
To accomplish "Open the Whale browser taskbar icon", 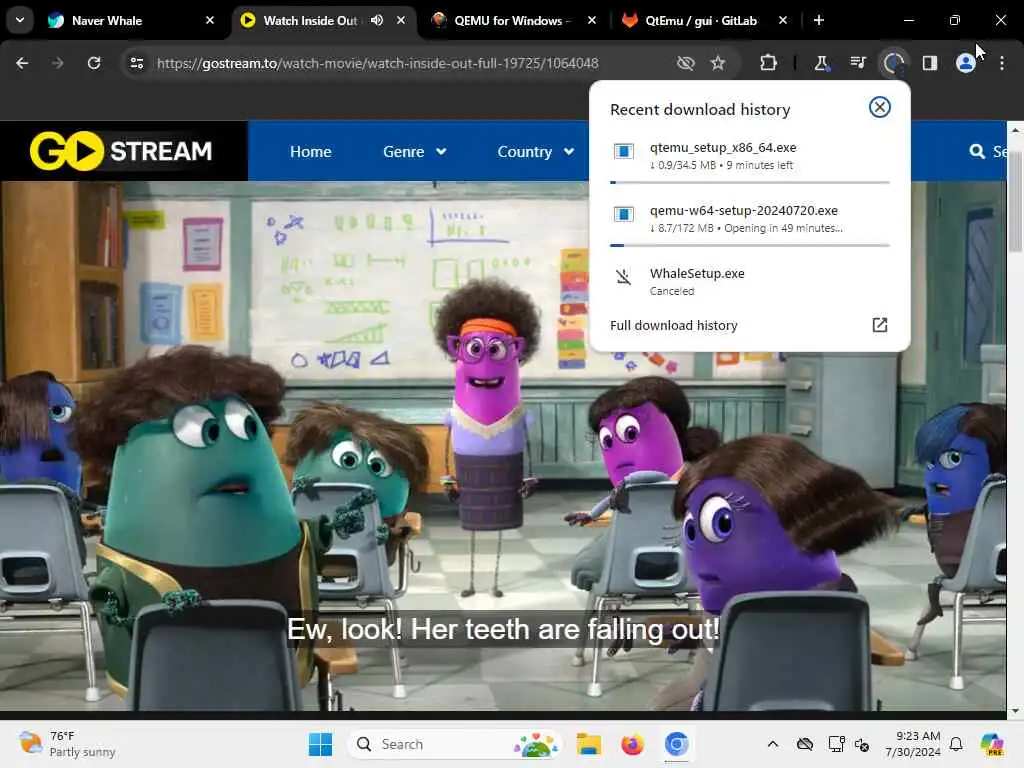I will click(677, 744).
